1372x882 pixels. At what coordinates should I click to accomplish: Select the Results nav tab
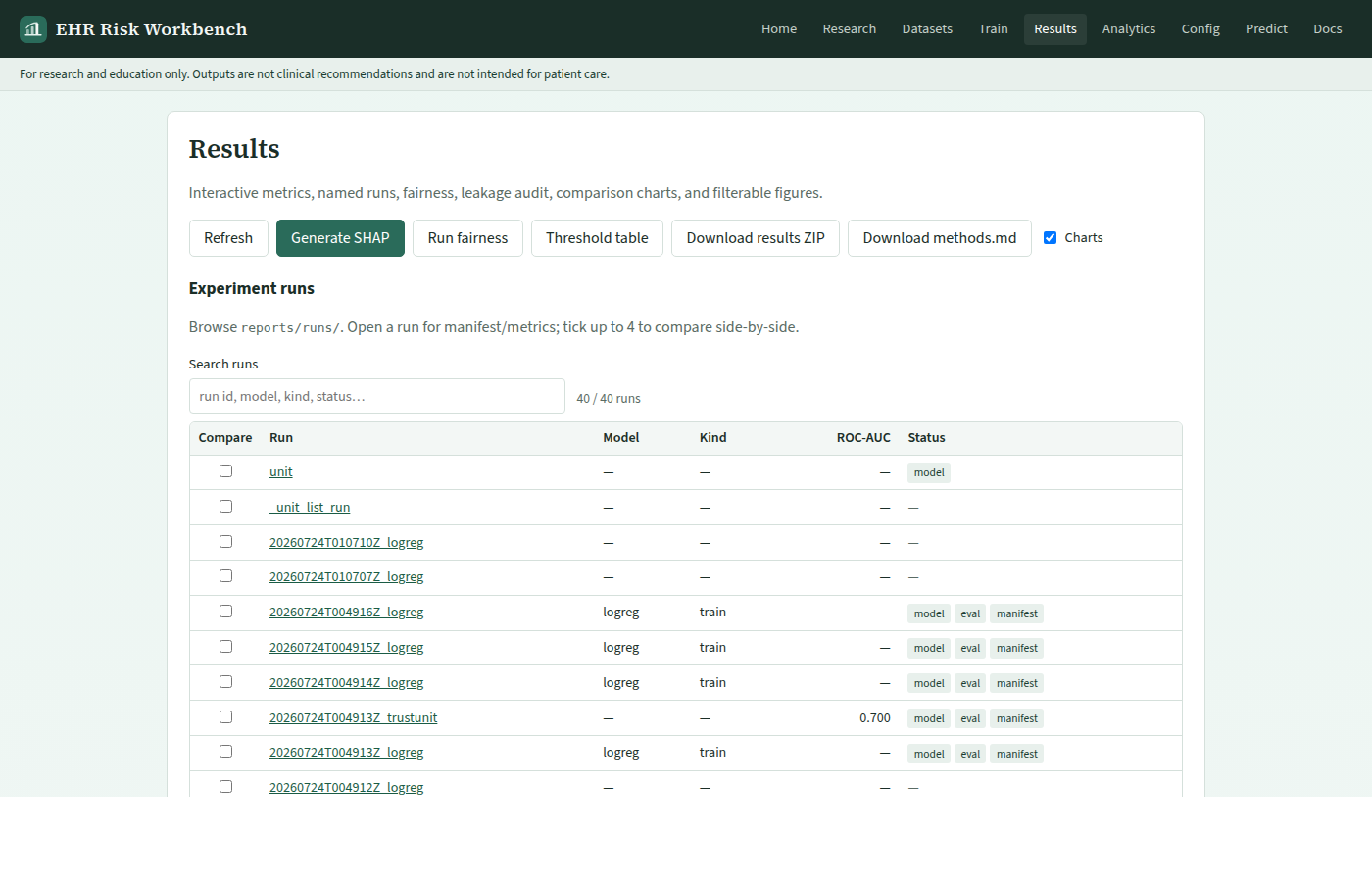1055,29
